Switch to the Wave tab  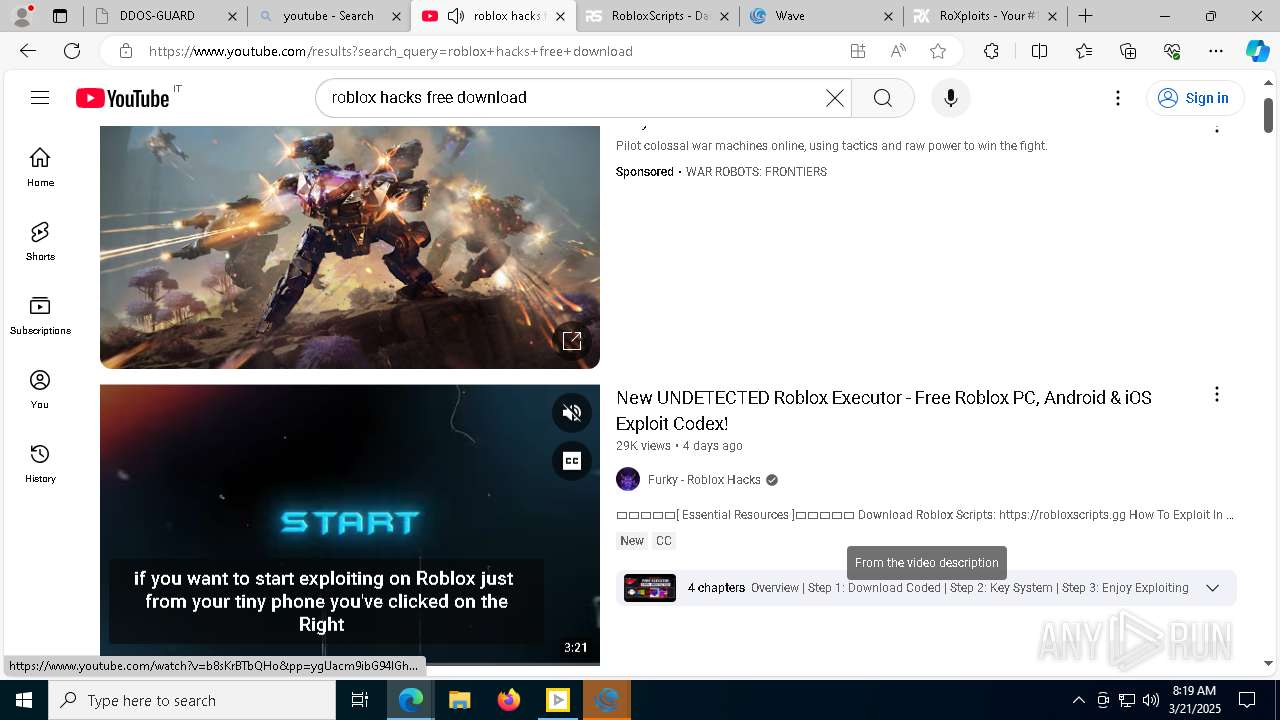pyautogui.click(x=820, y=16)
